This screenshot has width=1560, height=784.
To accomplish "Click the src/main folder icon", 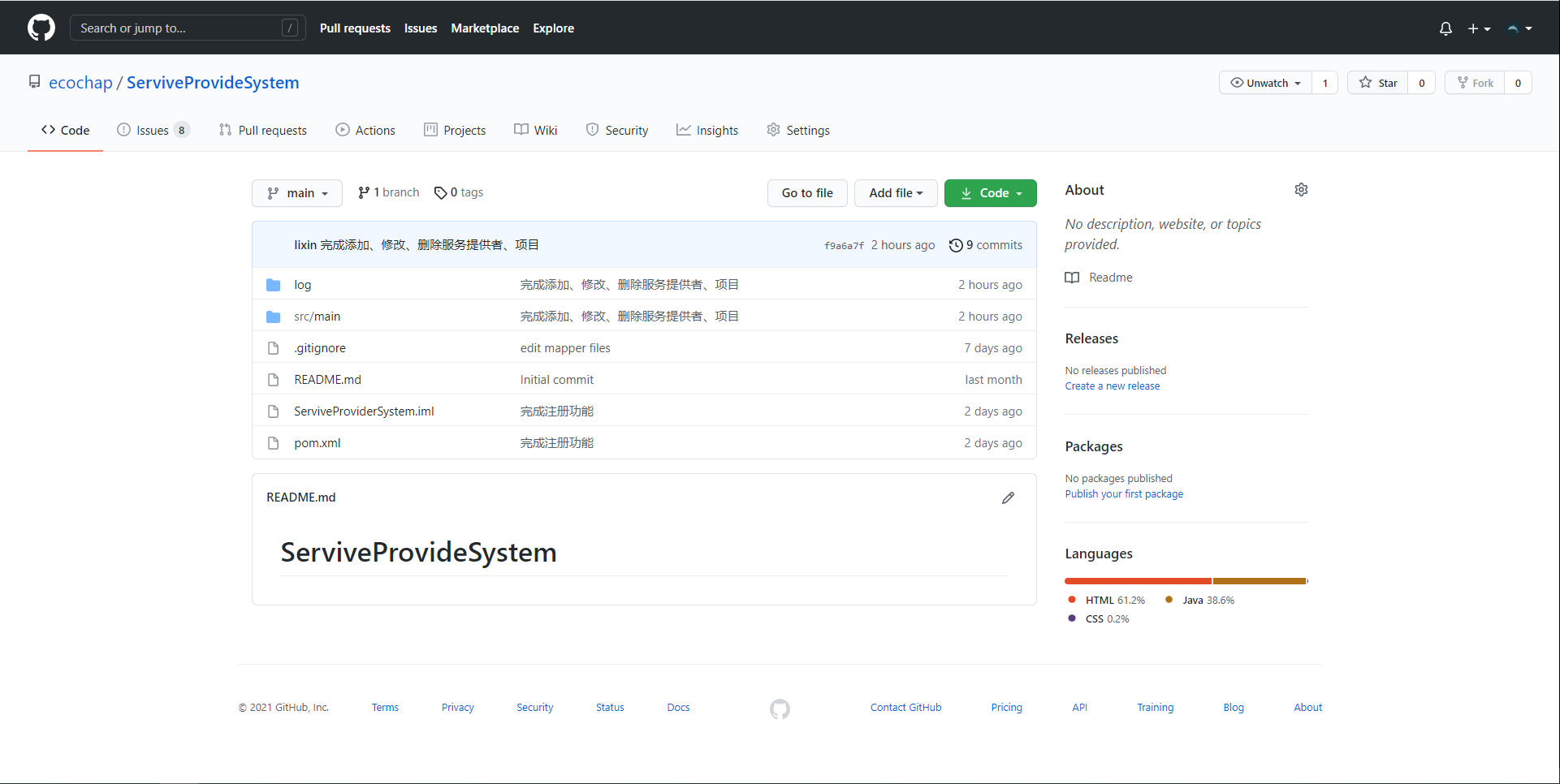I will pos(274,317).
